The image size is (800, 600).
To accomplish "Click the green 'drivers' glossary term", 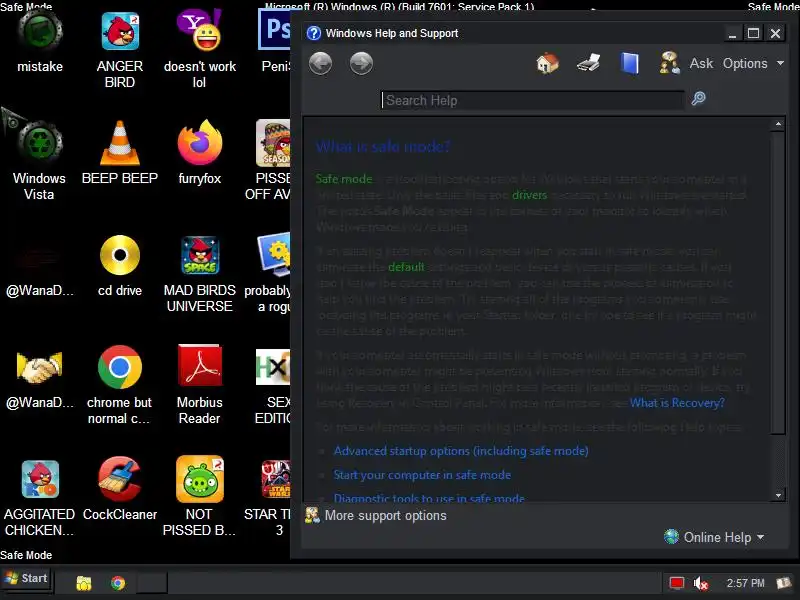I will tap(529, 195).
